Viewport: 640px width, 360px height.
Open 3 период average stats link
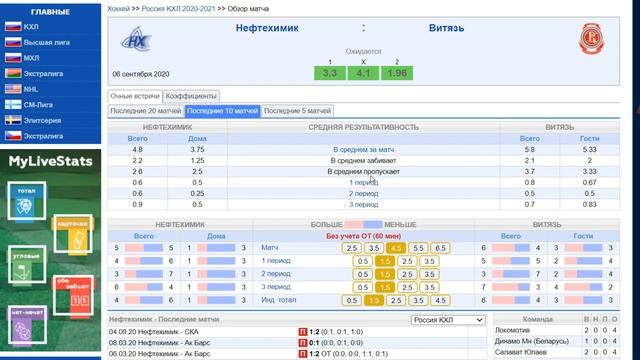point(363,204)
